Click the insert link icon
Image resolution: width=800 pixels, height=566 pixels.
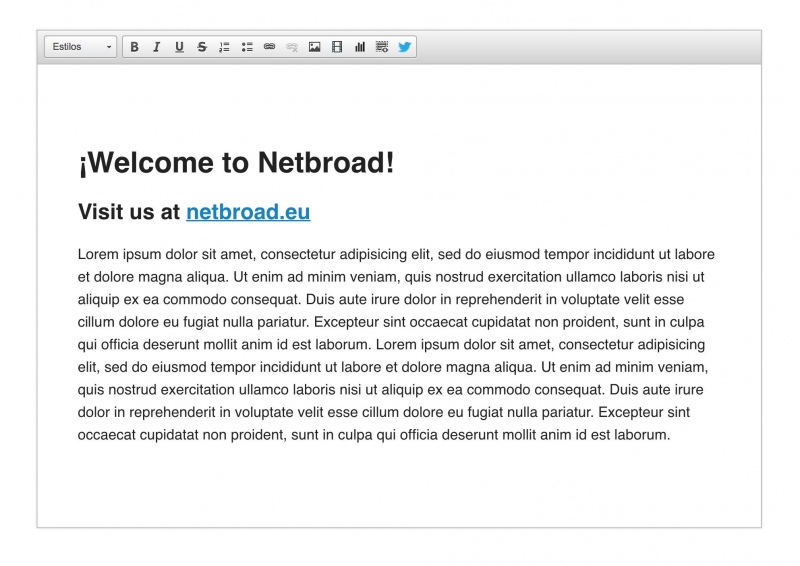coord(269,47)
